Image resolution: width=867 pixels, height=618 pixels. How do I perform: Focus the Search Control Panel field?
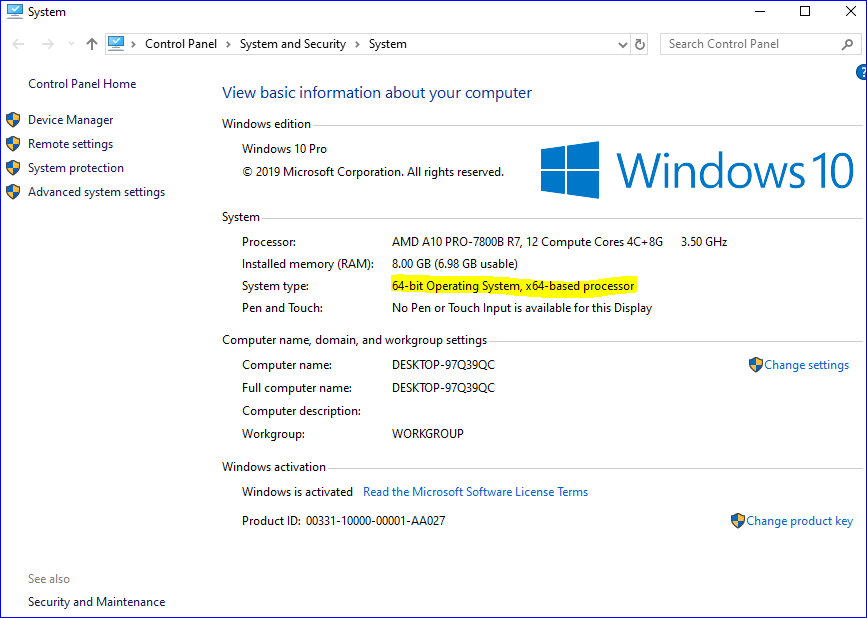tap(760, 44)
